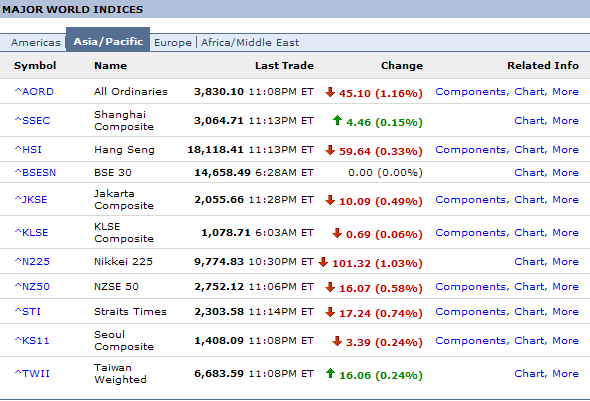View Components for Jakarta Composite

click(x=472, y=199)
